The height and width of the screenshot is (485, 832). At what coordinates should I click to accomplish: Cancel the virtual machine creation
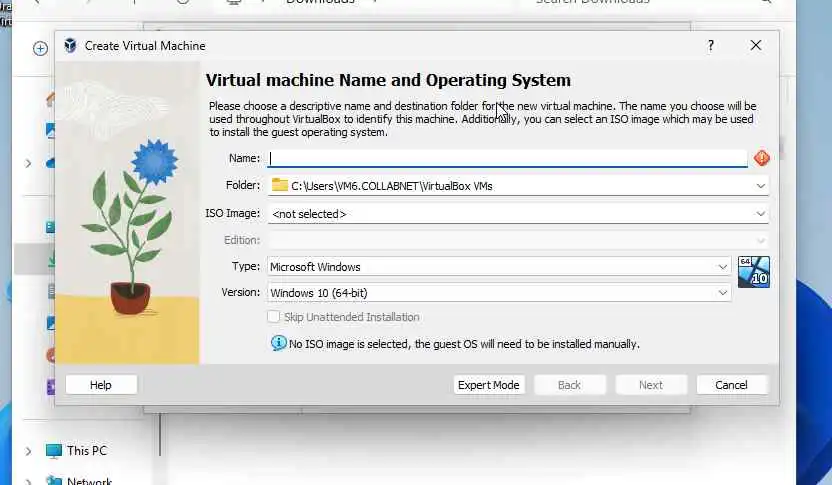pos(732,385)
